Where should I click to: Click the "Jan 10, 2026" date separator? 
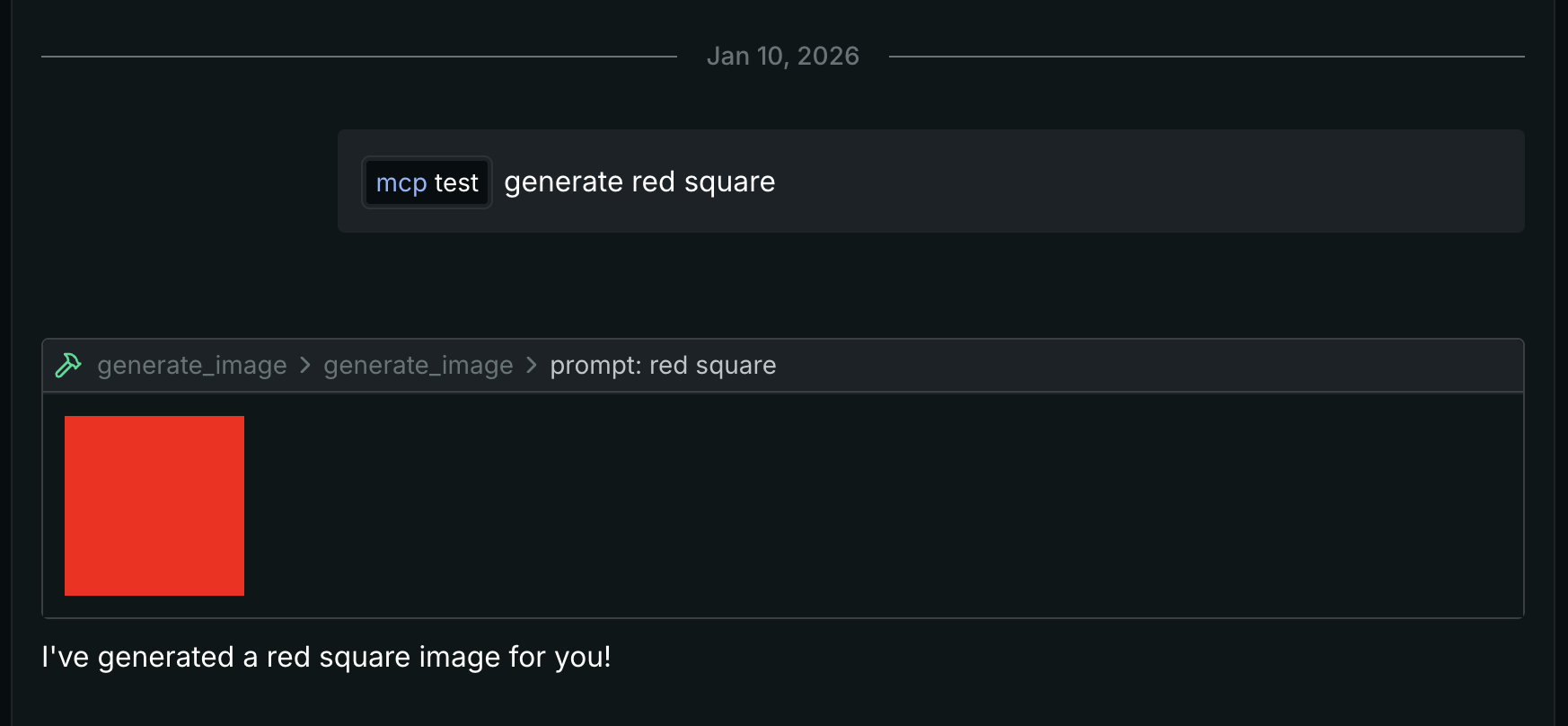[782, 57]
